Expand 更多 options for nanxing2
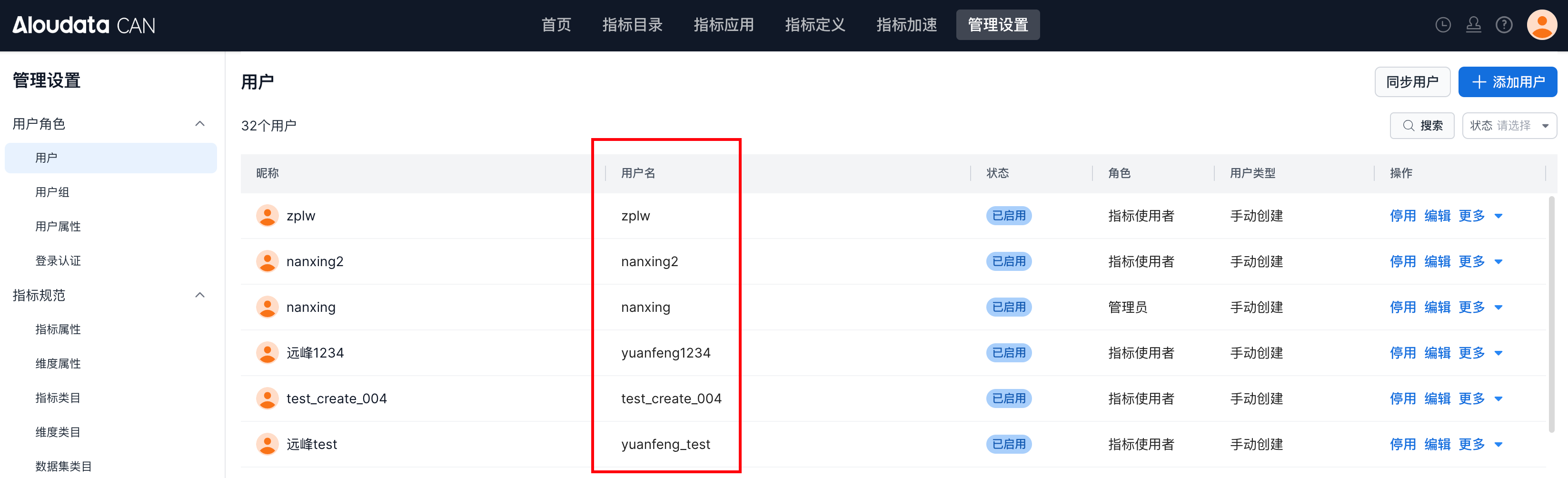Screen dimensions: 1568x478 [x=1480, y=261]
